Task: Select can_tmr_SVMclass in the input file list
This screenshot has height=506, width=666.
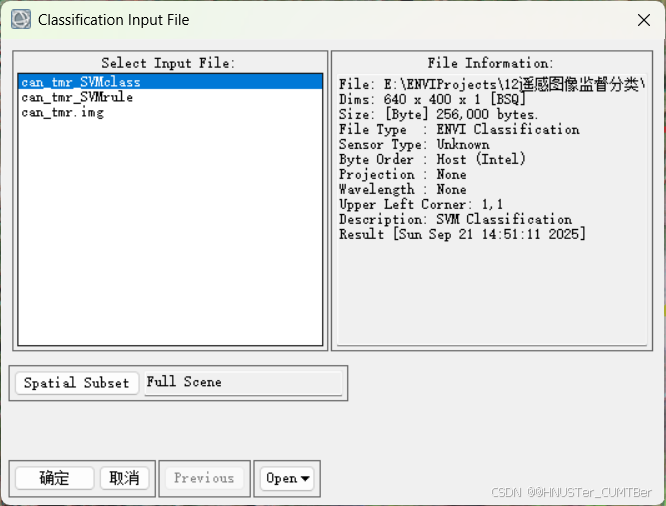Action: point(170,82)
